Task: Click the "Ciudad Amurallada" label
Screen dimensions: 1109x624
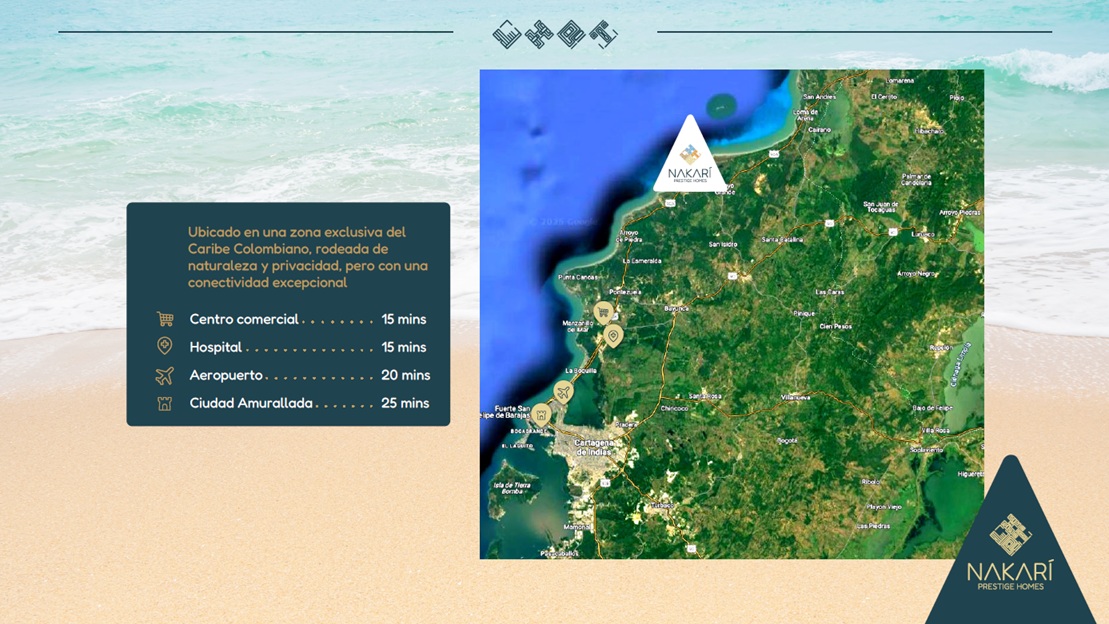Action: [251, 403]
